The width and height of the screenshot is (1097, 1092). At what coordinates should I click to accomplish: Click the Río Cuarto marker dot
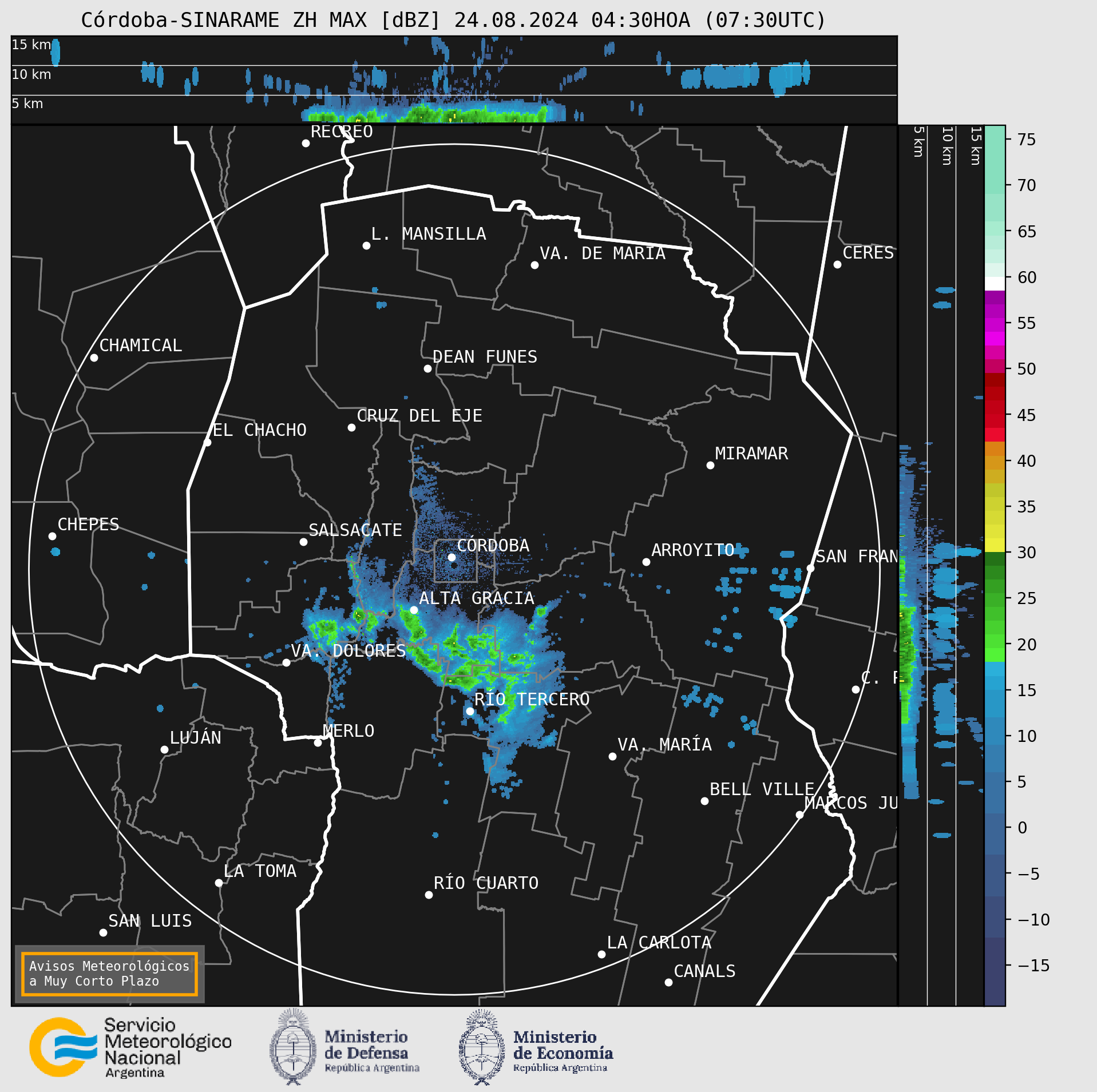point(429,895)
